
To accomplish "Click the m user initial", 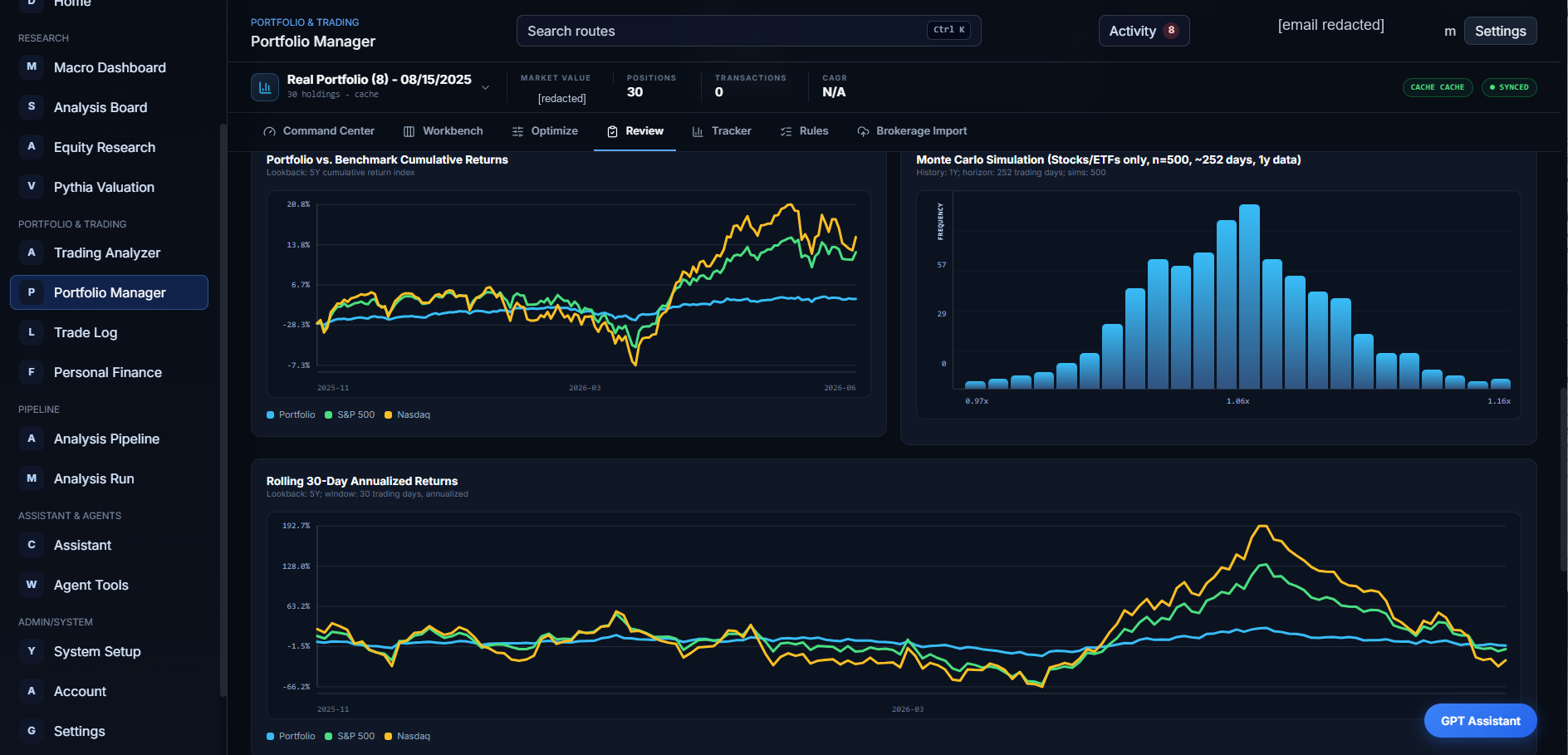I will click(1450, 32).
